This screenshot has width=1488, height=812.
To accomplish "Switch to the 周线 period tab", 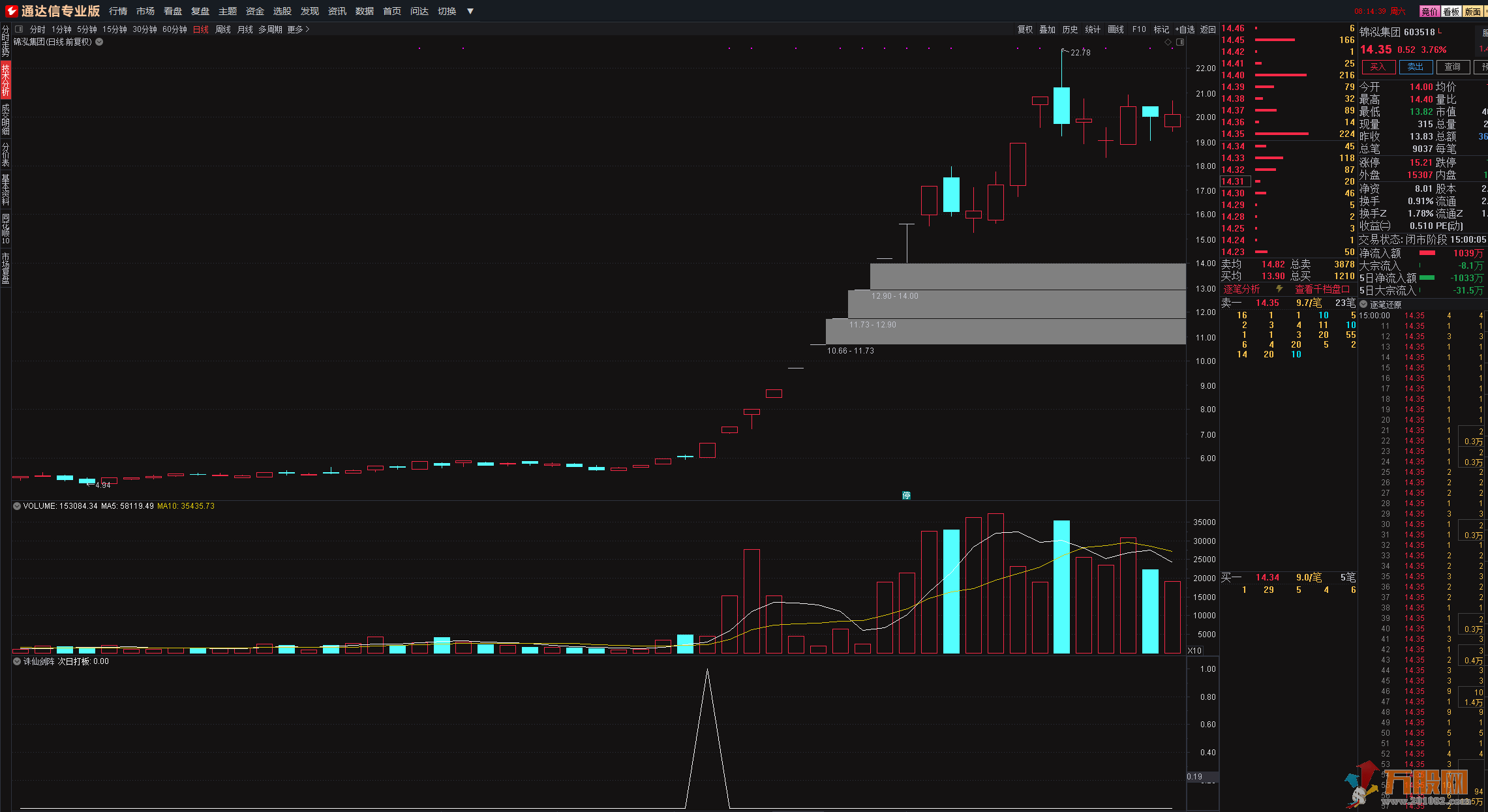I will coord(222,29).
